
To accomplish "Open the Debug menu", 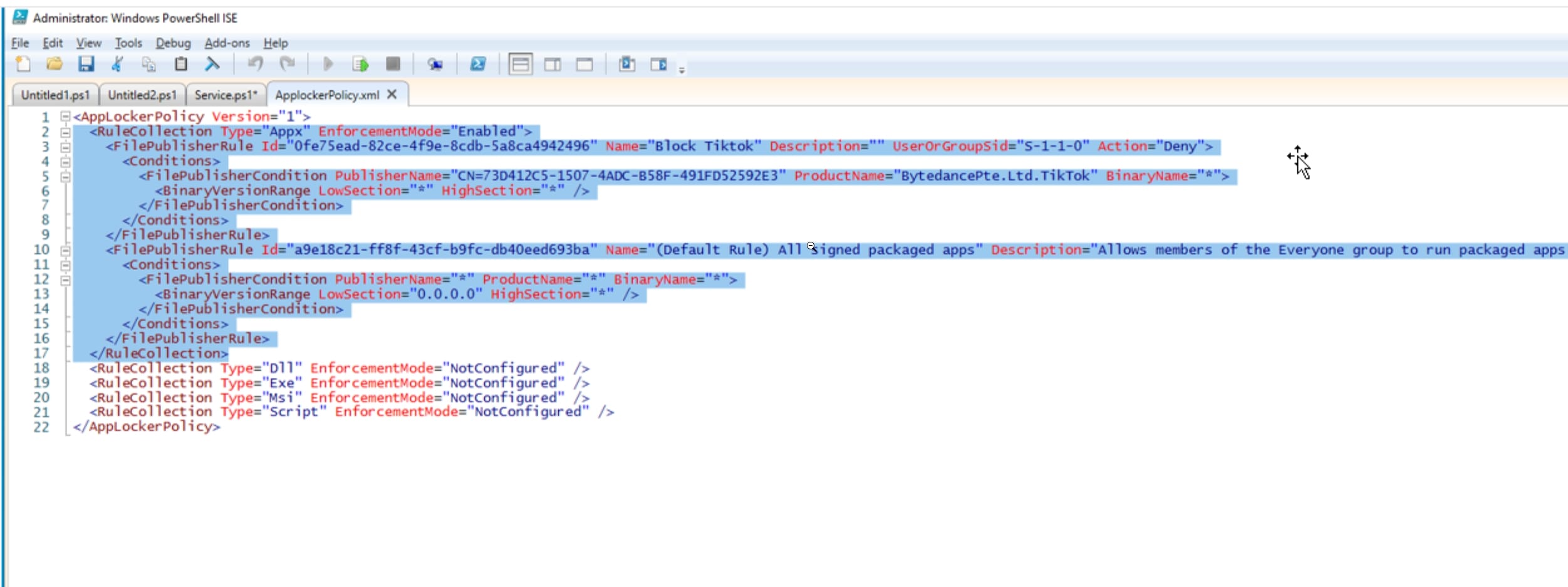I will tap(173, 43).
